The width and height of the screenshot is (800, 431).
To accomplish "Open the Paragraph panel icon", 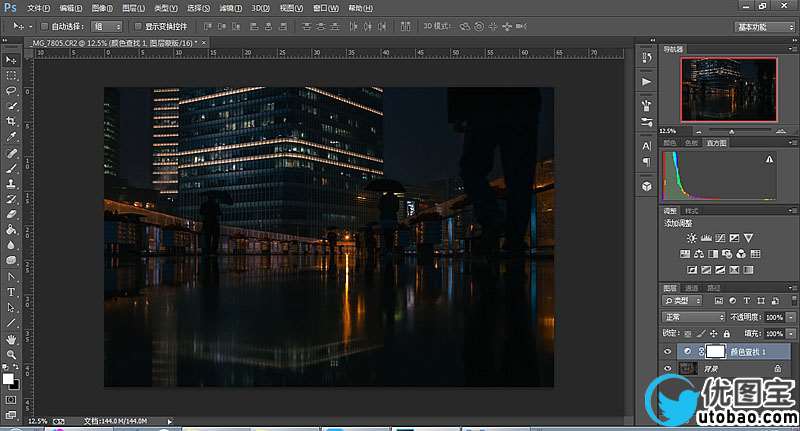I will pyautogui.click(x=646, y=162).
